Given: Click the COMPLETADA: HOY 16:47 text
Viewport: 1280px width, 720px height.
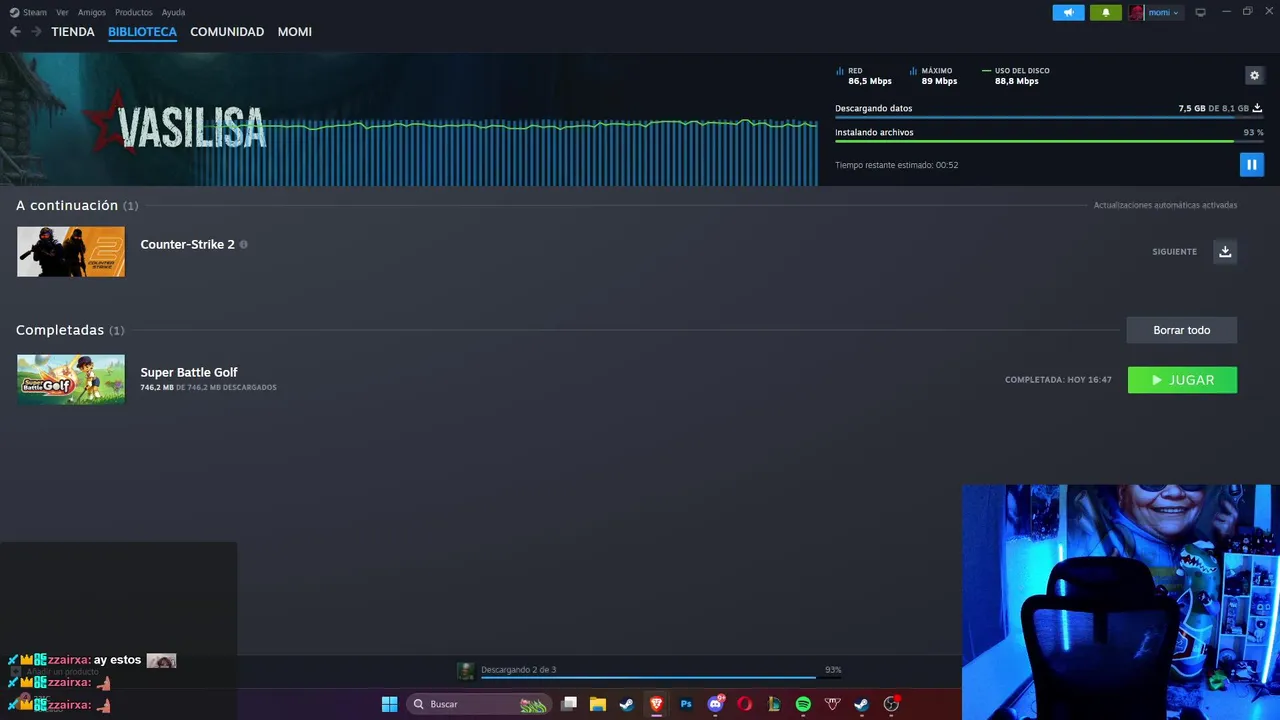Looking at the screenshot, I should [x=1058, y=380].
